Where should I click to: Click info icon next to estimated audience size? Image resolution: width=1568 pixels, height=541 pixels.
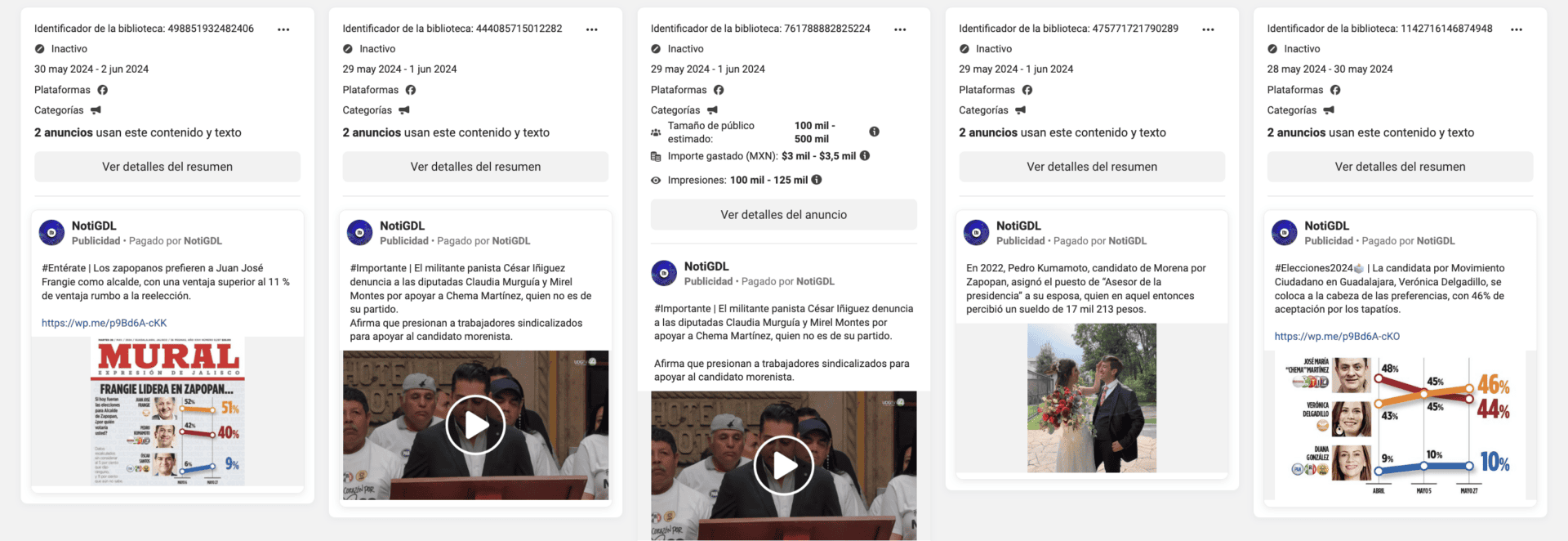click(874, 132)
